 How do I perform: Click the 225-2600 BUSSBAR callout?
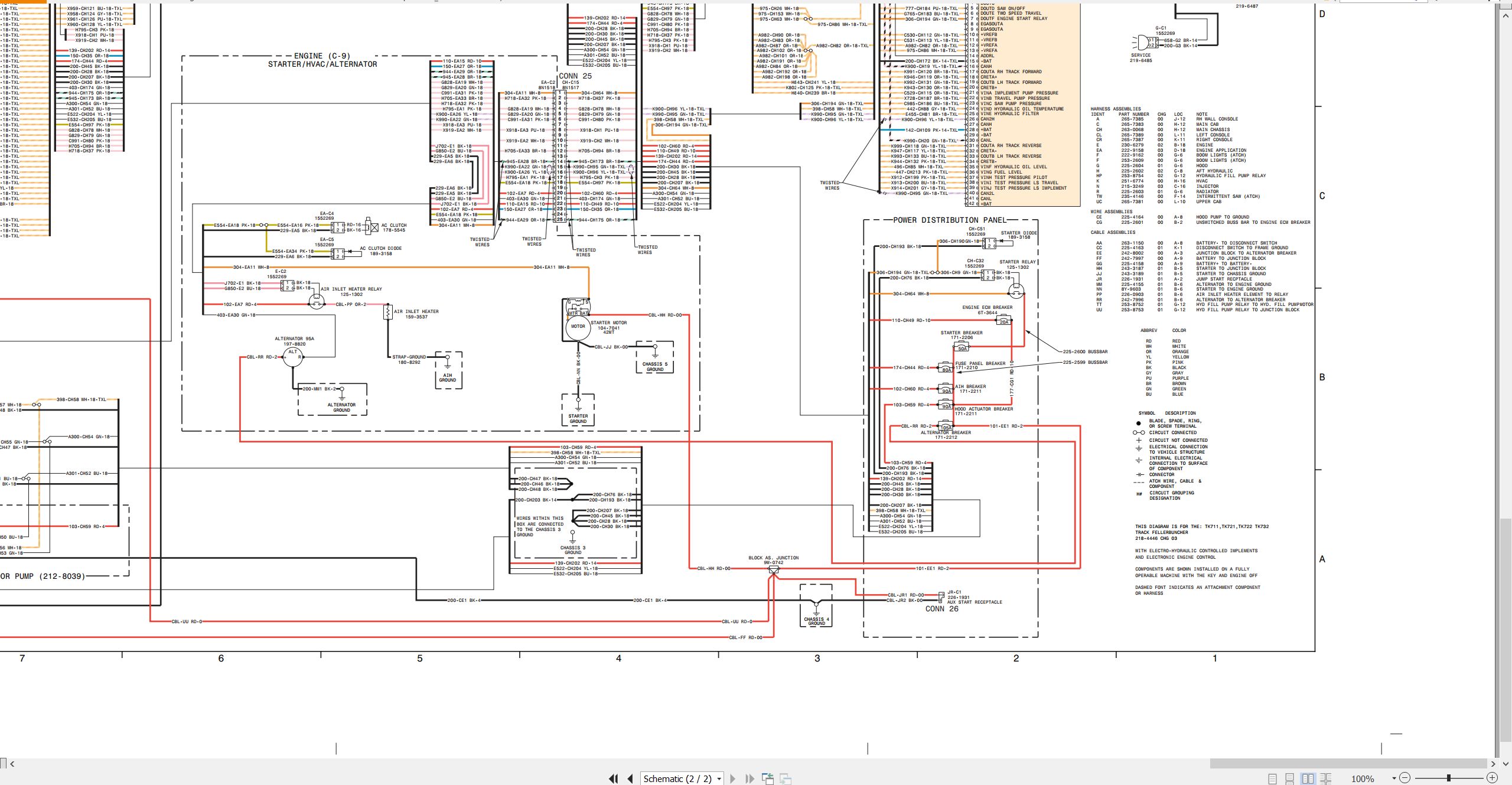pos(1086,351)
